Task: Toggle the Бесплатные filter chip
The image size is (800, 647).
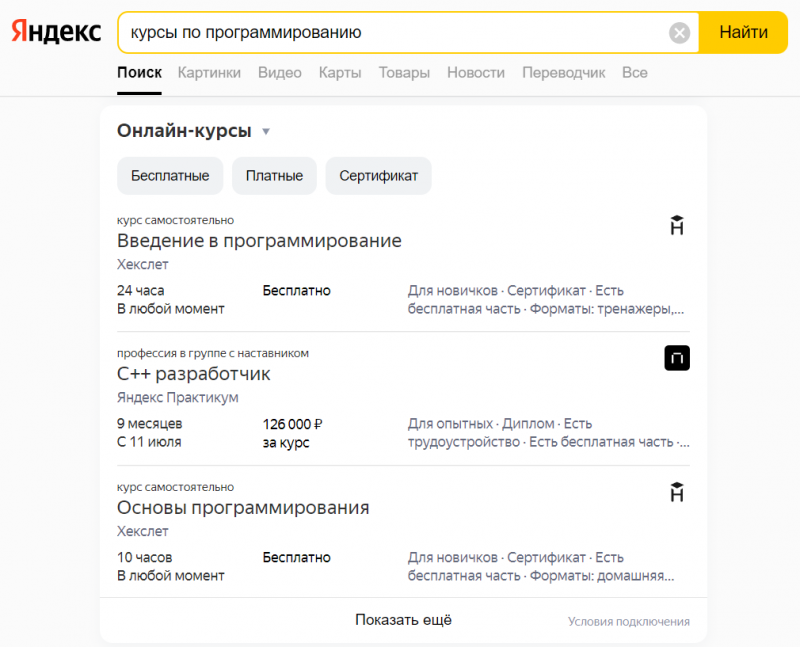Action: click(x=170, y=176)
